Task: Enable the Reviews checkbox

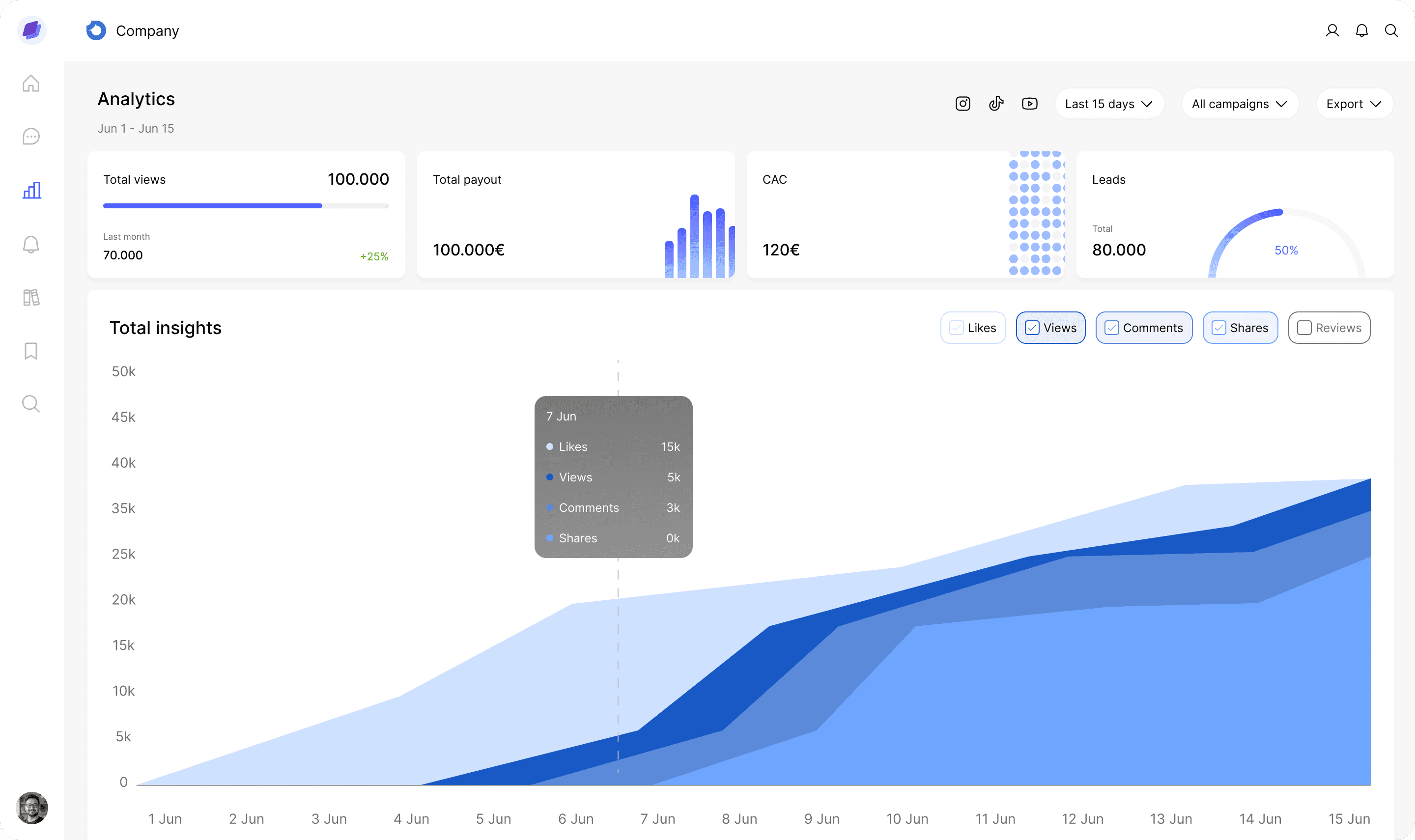Action: [x=1304, y=328]
